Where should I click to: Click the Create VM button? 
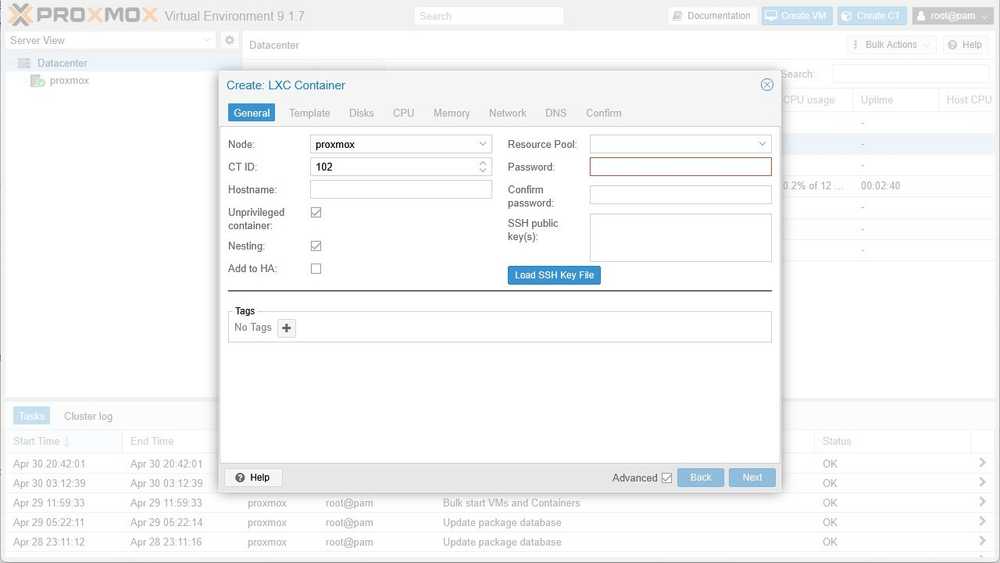(x=797, y=16)
